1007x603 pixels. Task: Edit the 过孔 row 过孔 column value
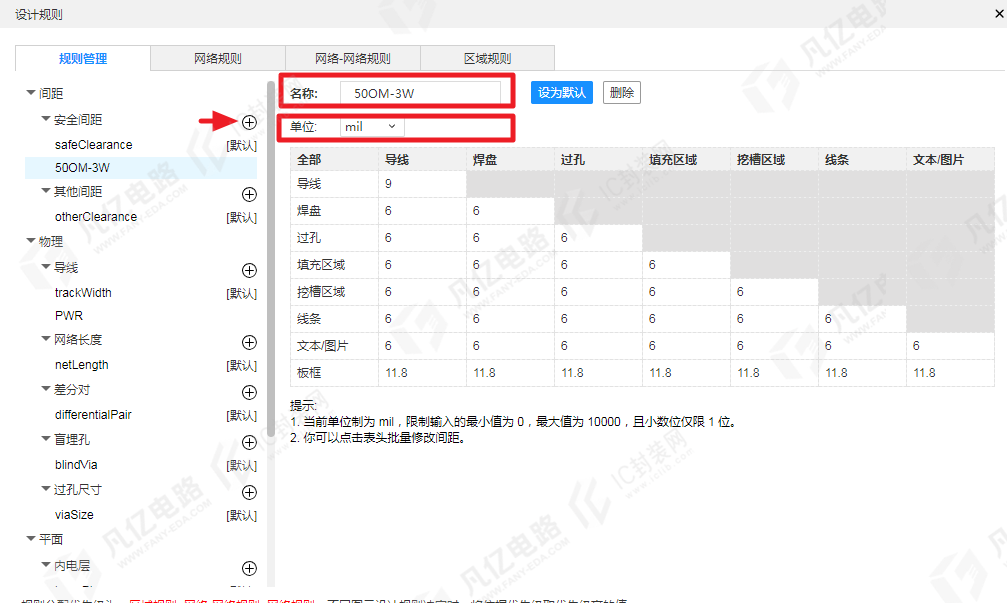coord(599,238)
